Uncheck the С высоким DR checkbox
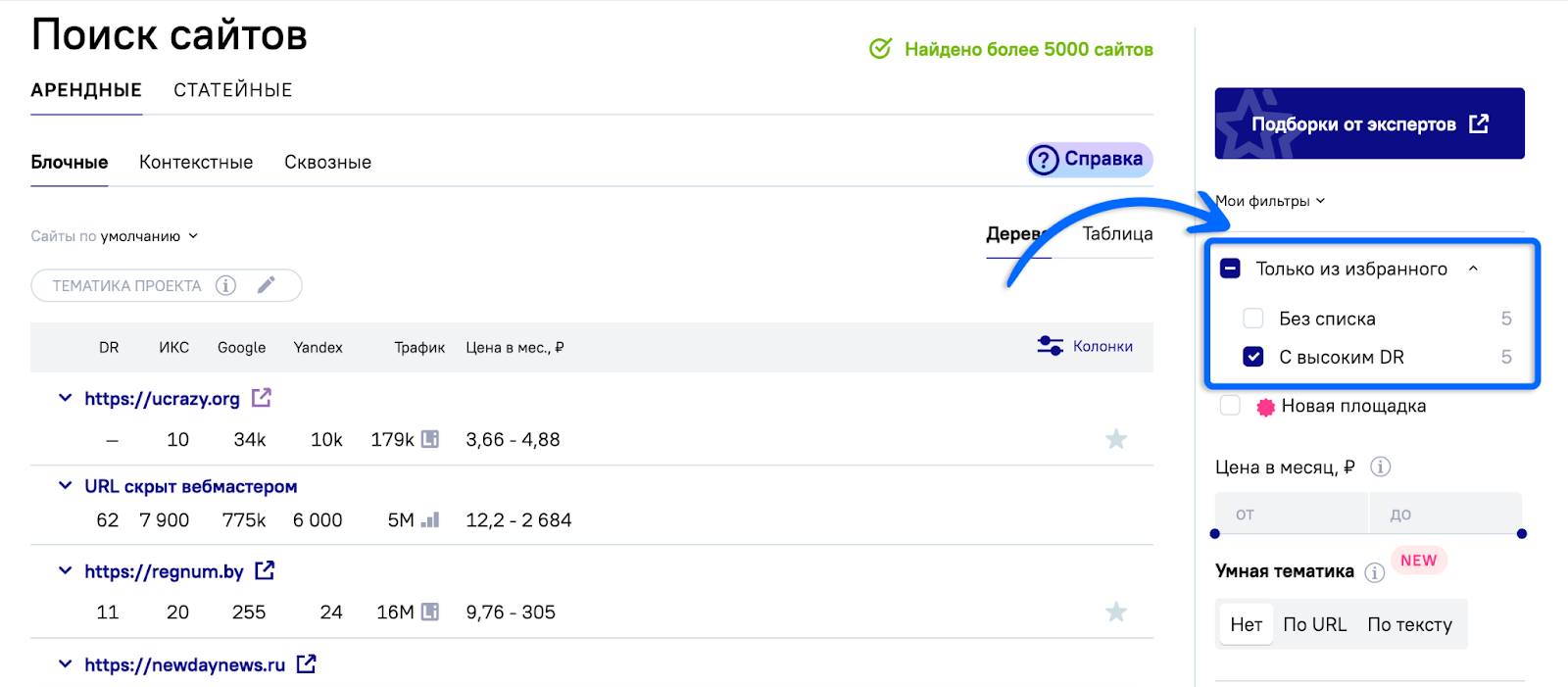 point(1252,357)
